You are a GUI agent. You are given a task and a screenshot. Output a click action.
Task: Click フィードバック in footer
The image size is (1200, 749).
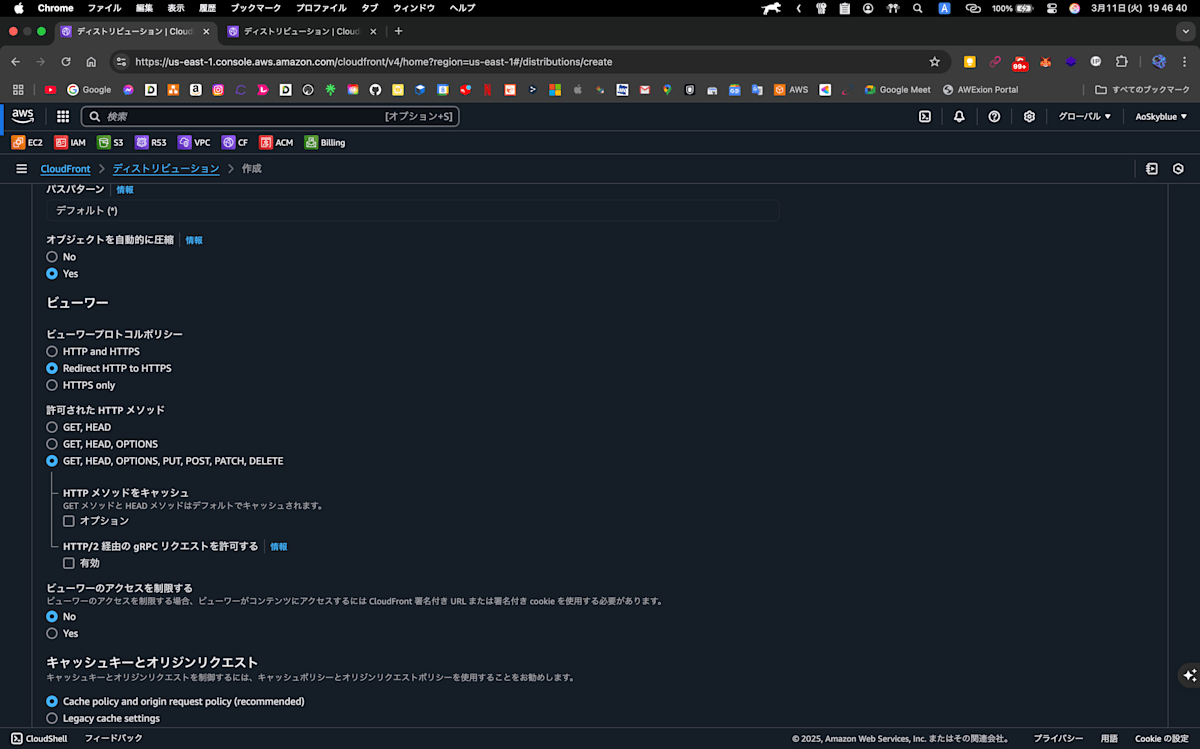[113, 738]
